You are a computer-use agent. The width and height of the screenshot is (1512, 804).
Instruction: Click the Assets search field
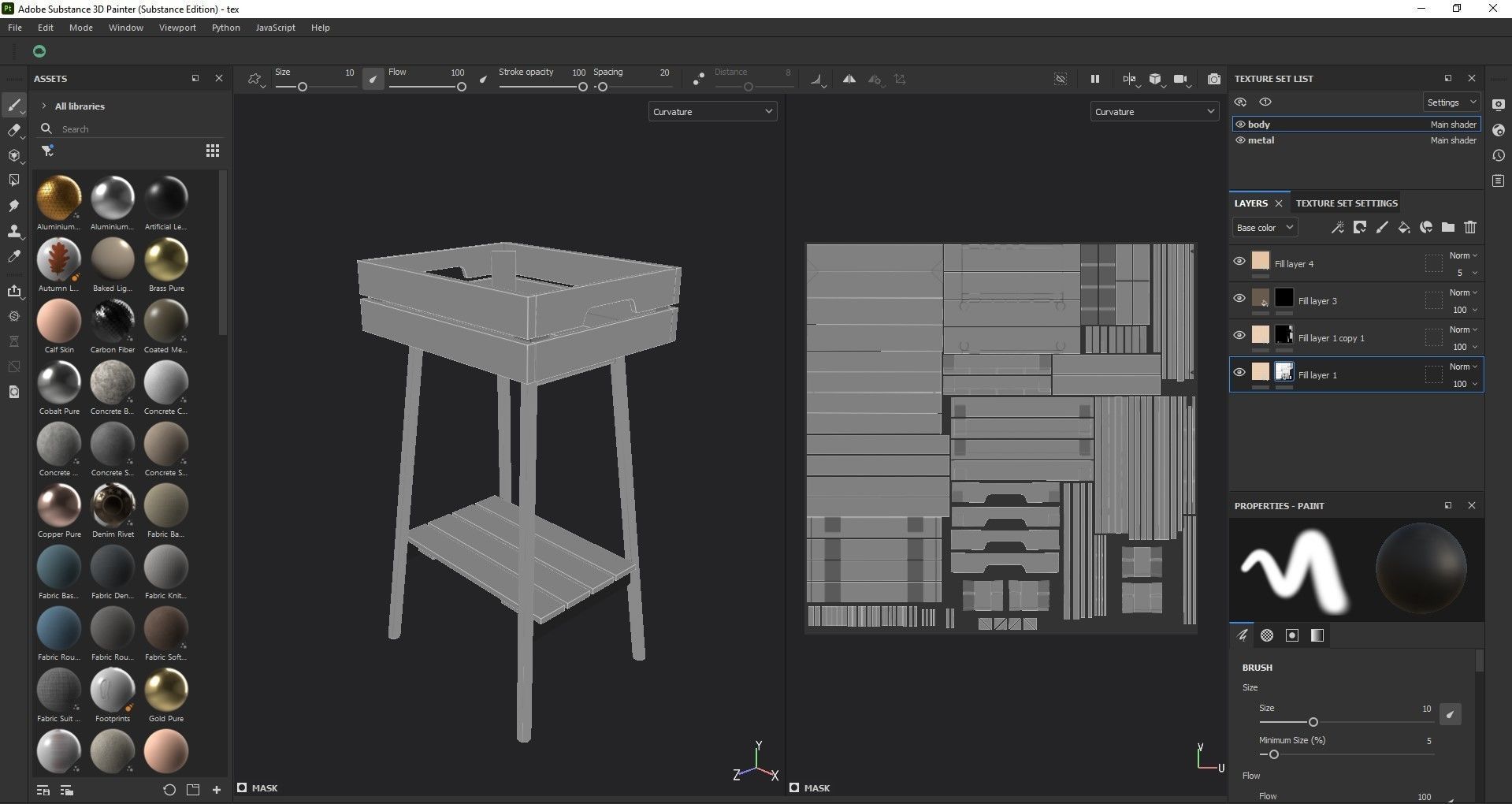click(140, 128)
